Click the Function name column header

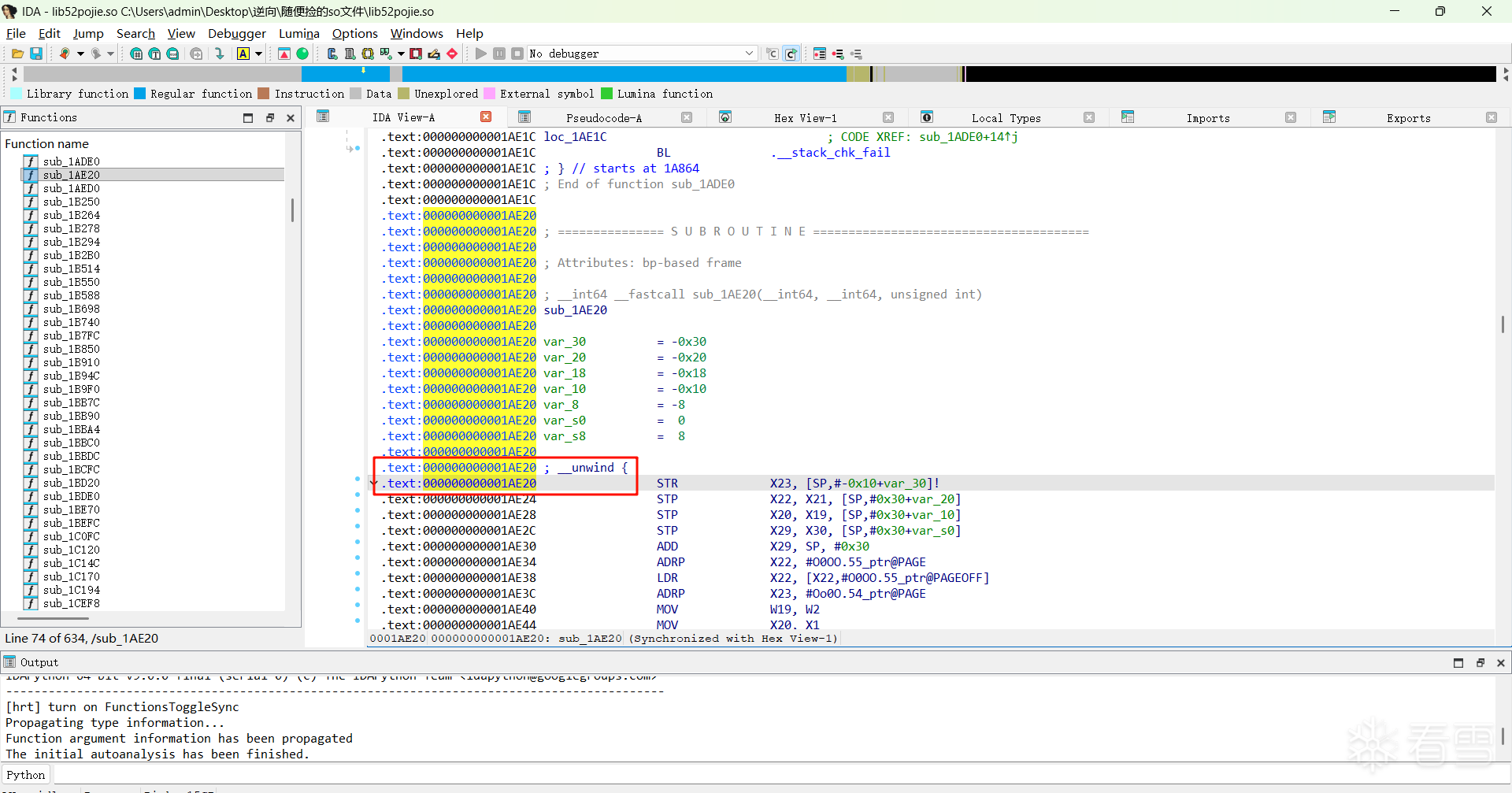(x=46, y=143)
